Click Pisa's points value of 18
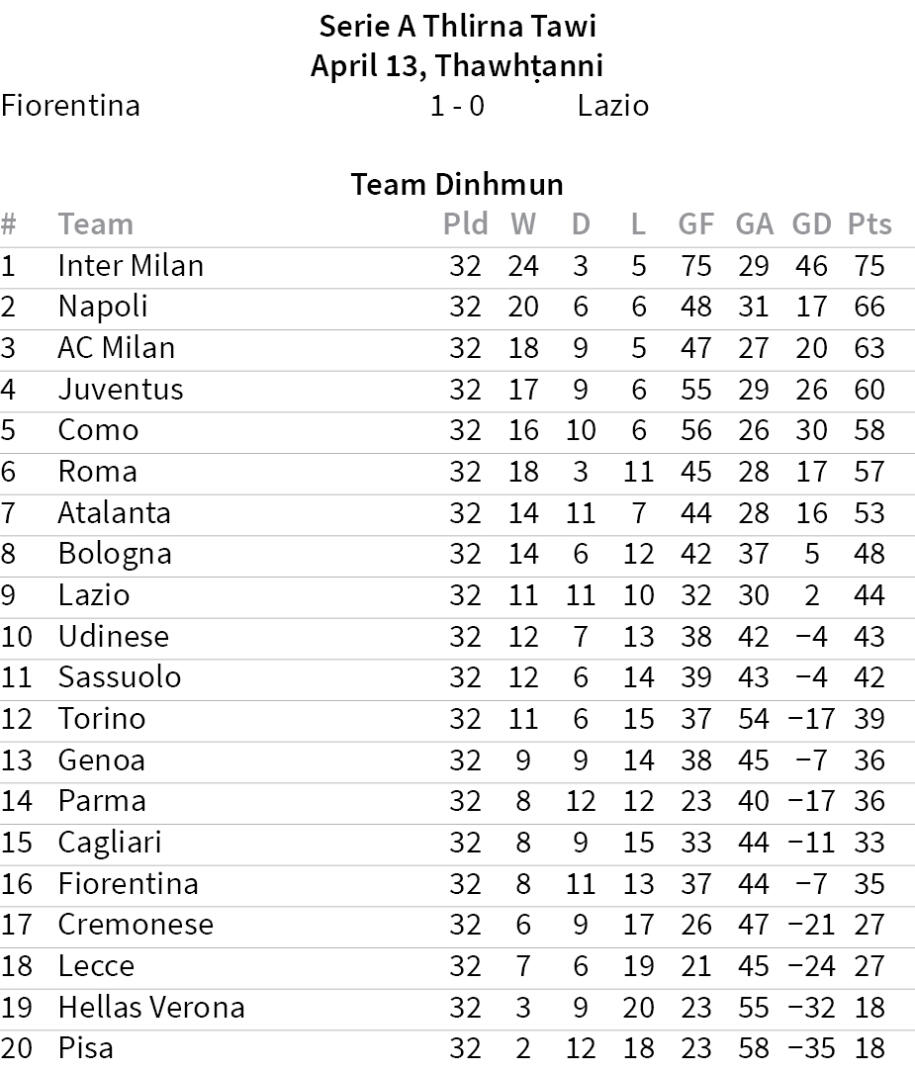The width and height of the screenshot is (915, 1072). [x=869, y=1049]
